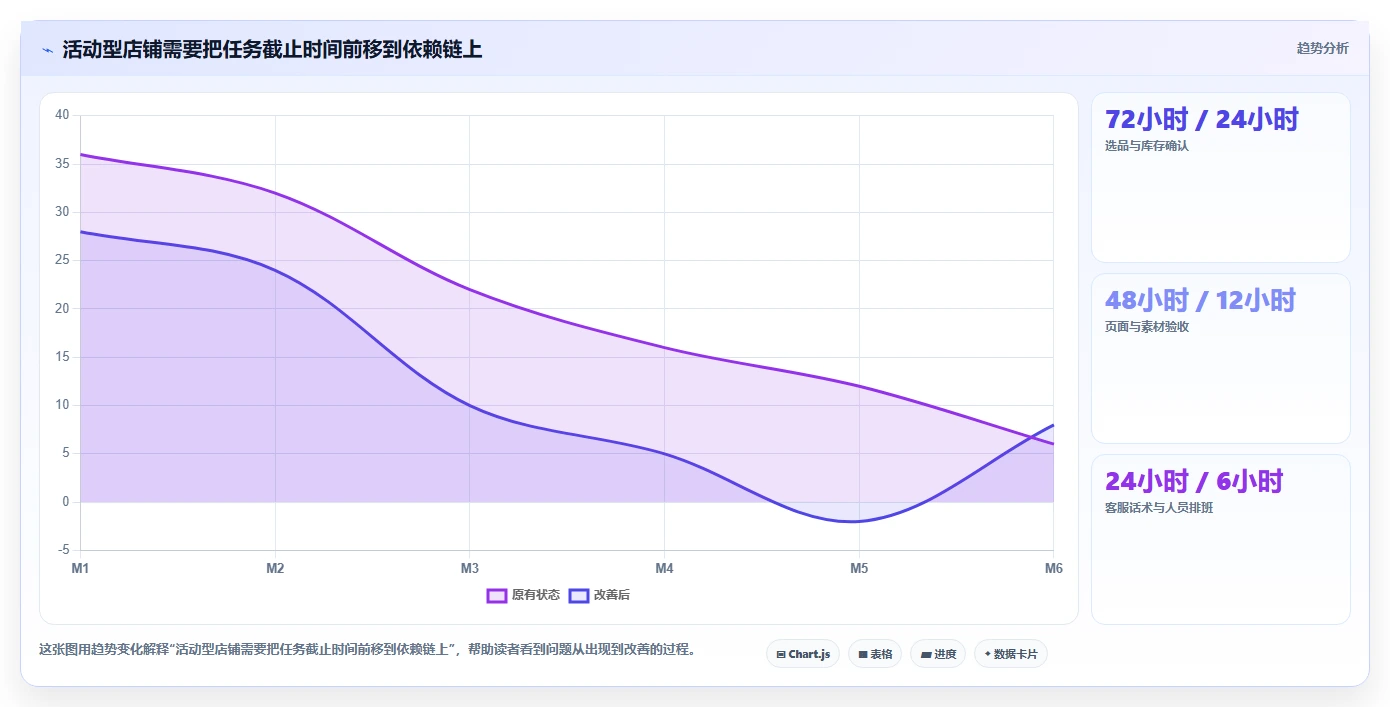This screenshot has height=707, width=1390.
Task: Click the M1 axis label
Action: 80,568
